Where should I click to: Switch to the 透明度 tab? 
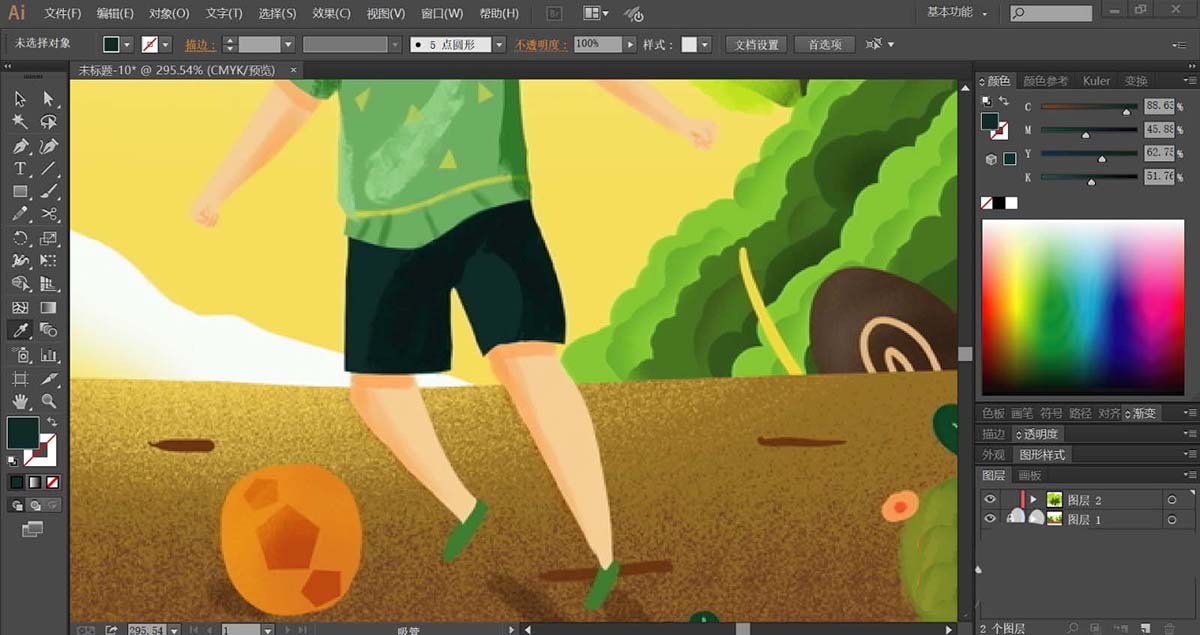[x=1040, y=434]
